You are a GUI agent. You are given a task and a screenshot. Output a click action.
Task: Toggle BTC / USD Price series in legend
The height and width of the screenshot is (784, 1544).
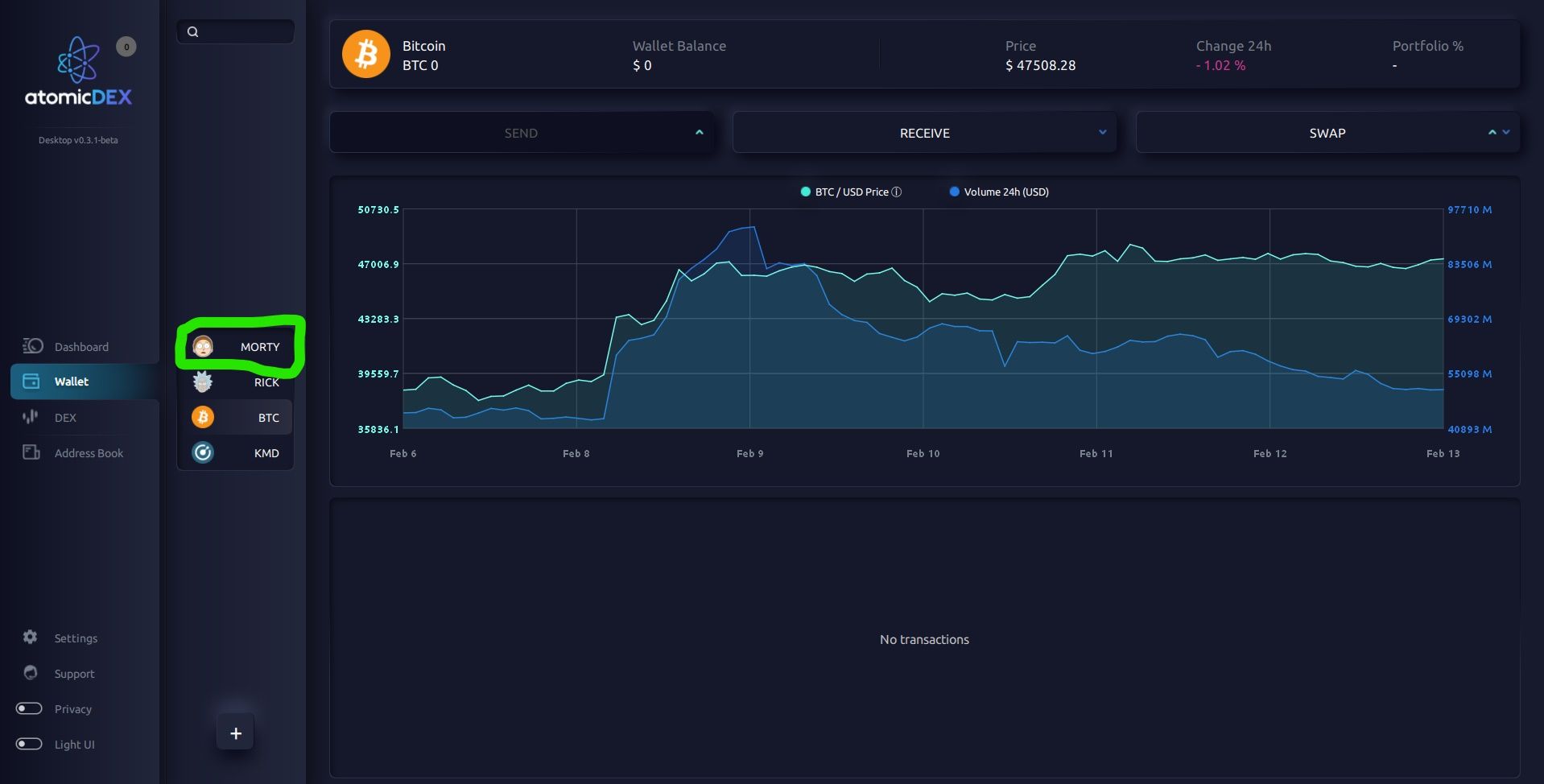(851, 192)
